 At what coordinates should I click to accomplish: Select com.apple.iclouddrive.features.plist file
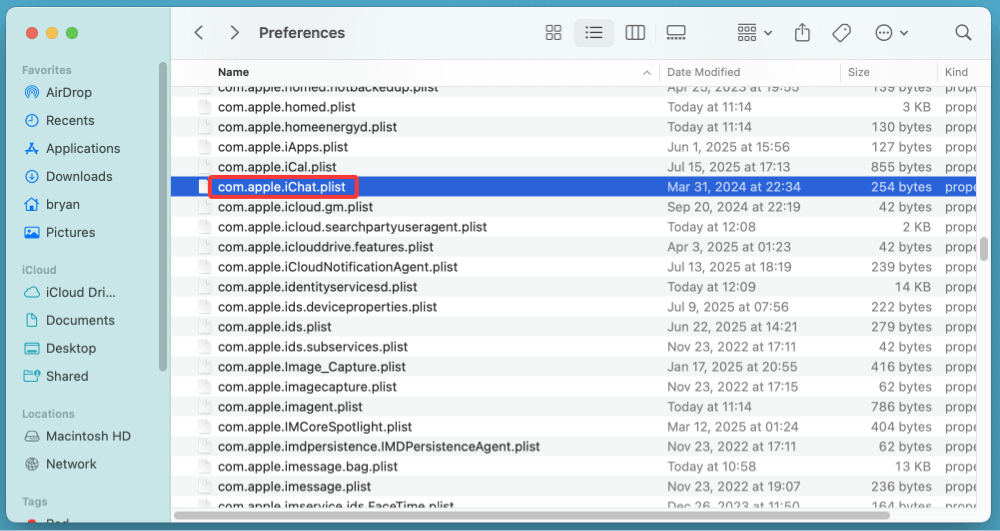click(x=325, y=247)
